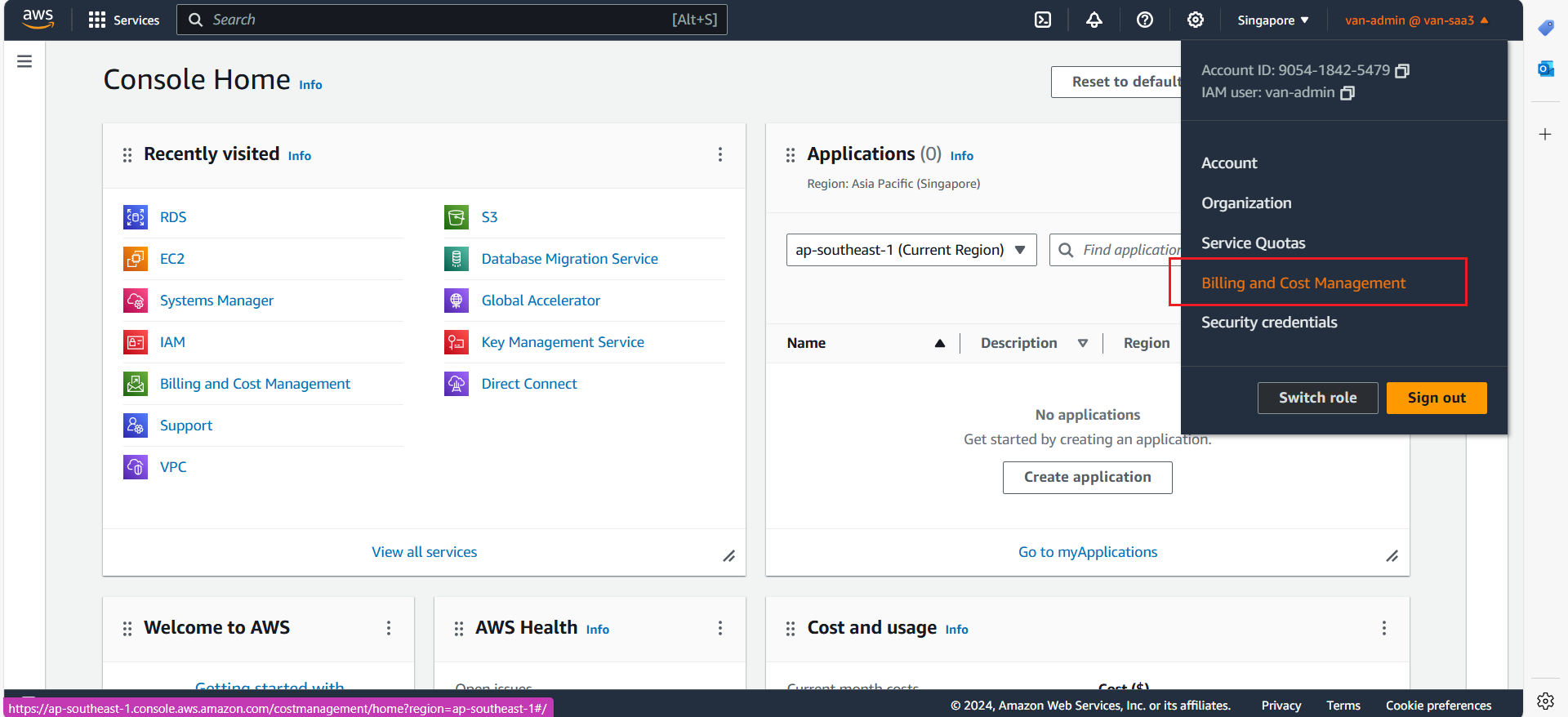Click the Switch role button
This screenshot has width=1568, height=717.
(1317, 398)
